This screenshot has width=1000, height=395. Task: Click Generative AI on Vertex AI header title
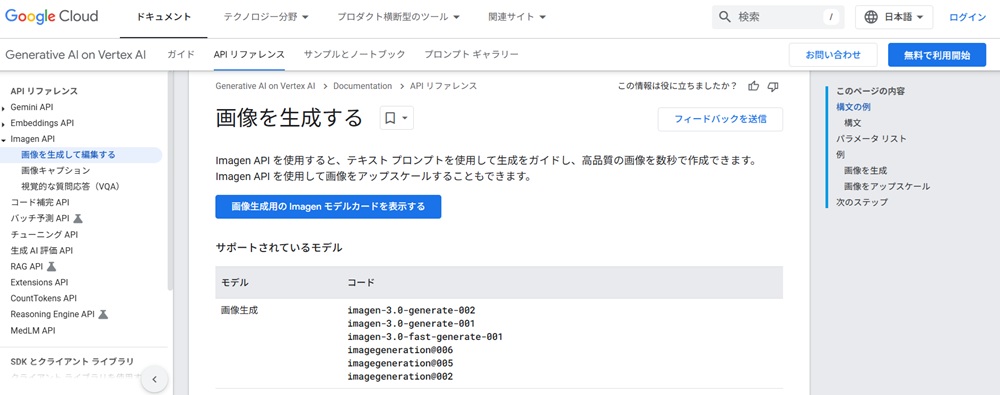[x=75, y=55]
